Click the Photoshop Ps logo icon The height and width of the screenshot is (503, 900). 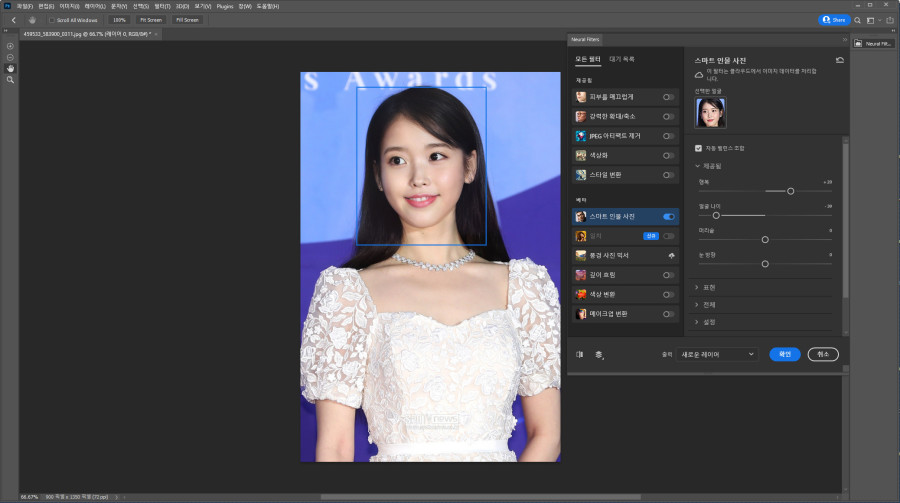pyautogui.click(x=7, y=6)
